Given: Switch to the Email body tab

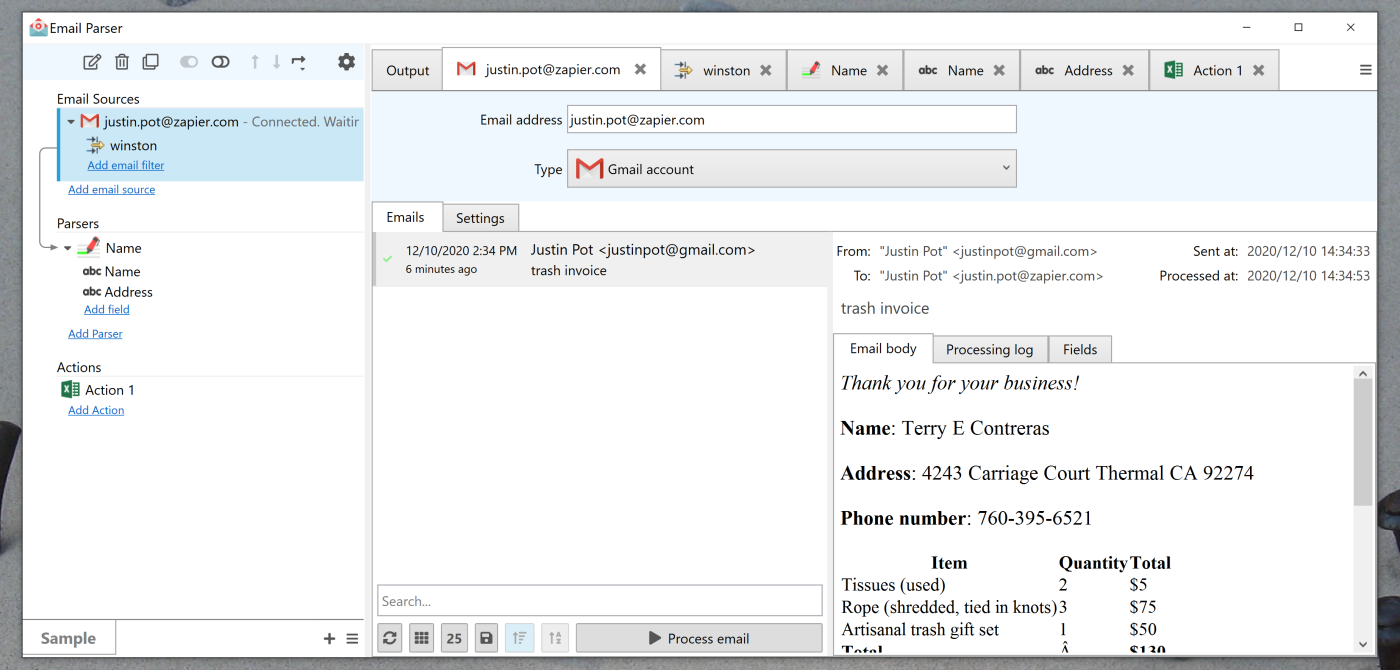Looking at the screenshot, I should [x=883, y=348].
